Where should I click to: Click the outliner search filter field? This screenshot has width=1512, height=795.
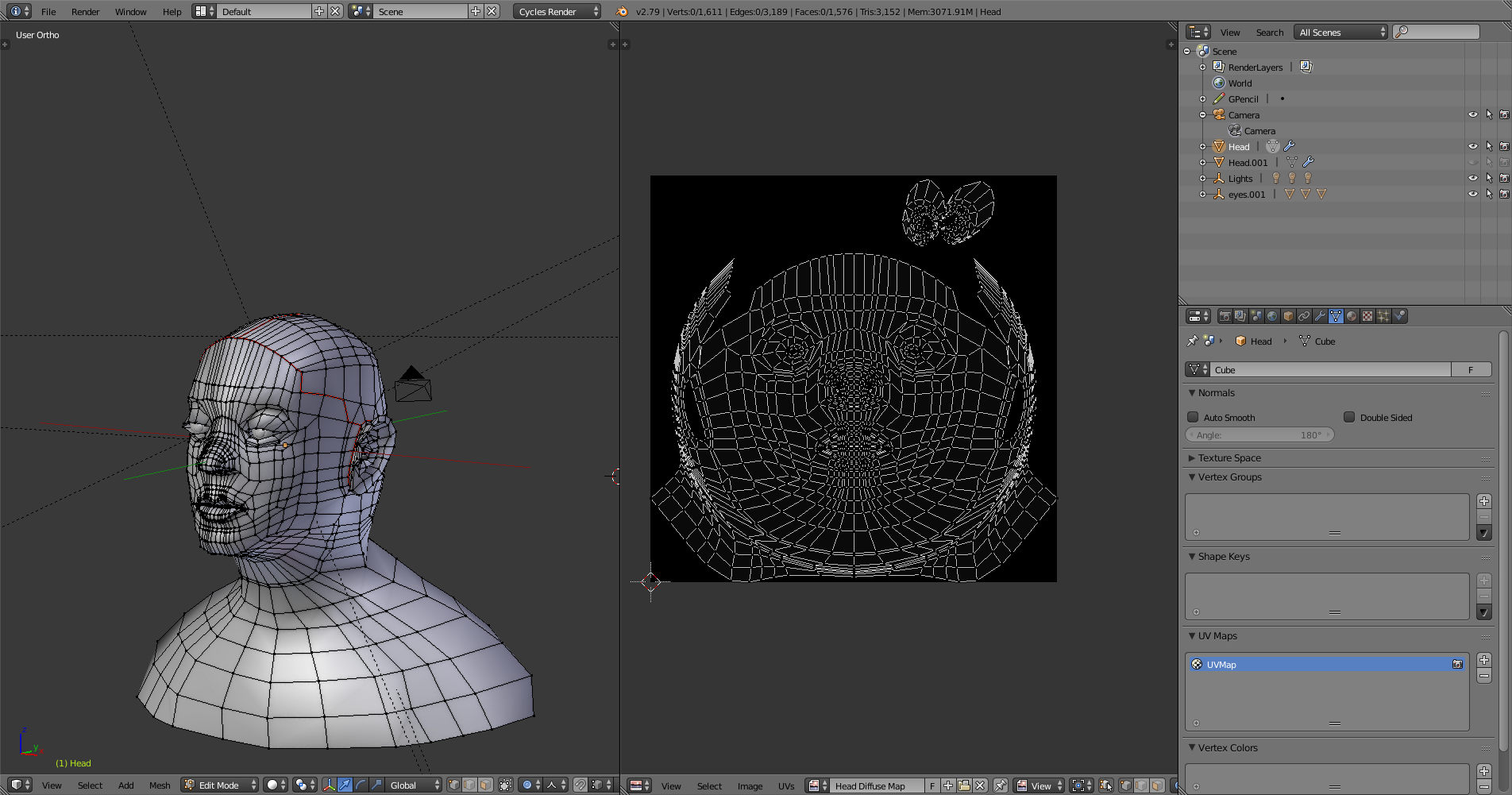tap(1437, 32)
